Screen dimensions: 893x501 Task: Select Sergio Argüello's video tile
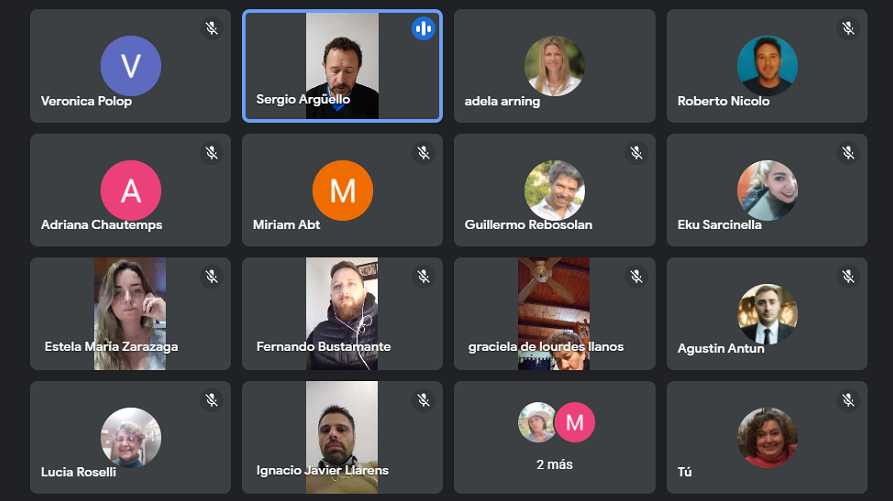[342, 65]
